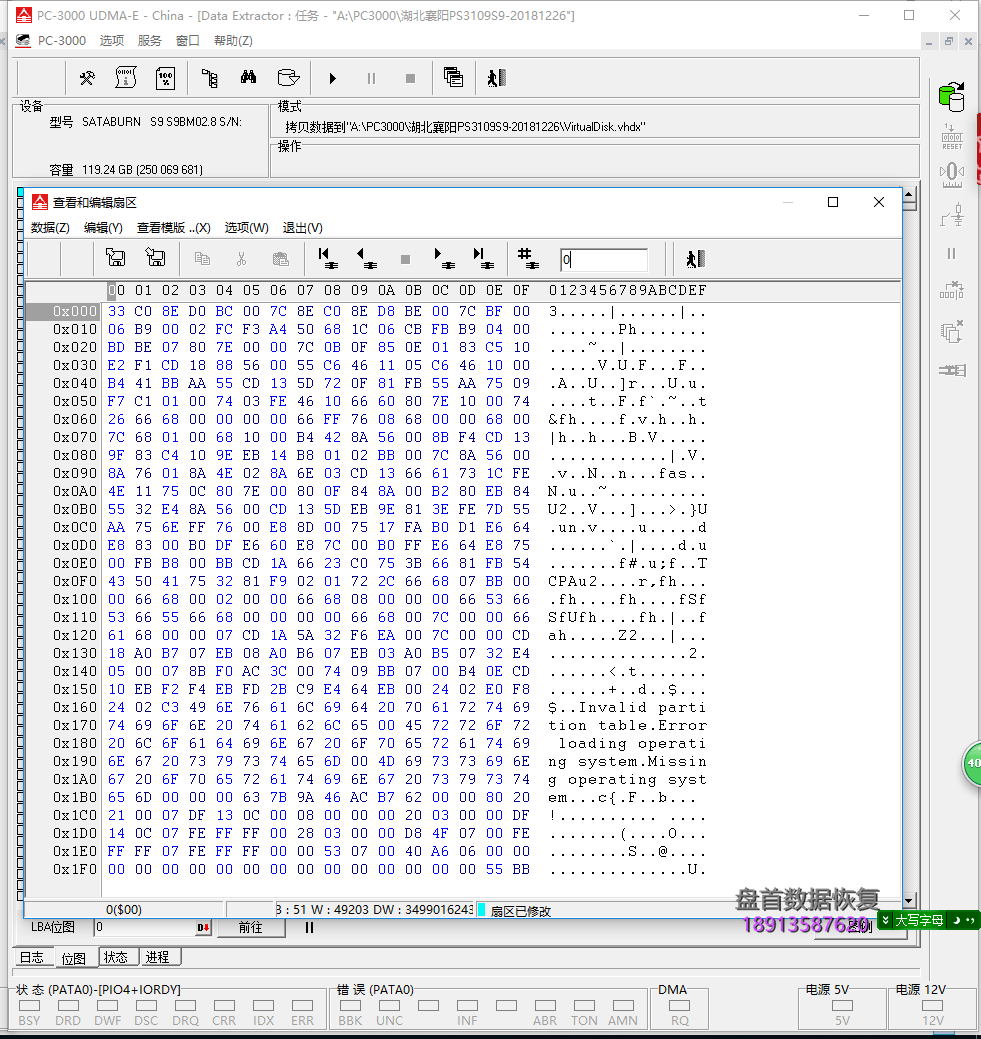Click the main toolbar pause button
The height and width of the screenshot is (1039, 981).
pyautogui.click(x=371, y=78)
